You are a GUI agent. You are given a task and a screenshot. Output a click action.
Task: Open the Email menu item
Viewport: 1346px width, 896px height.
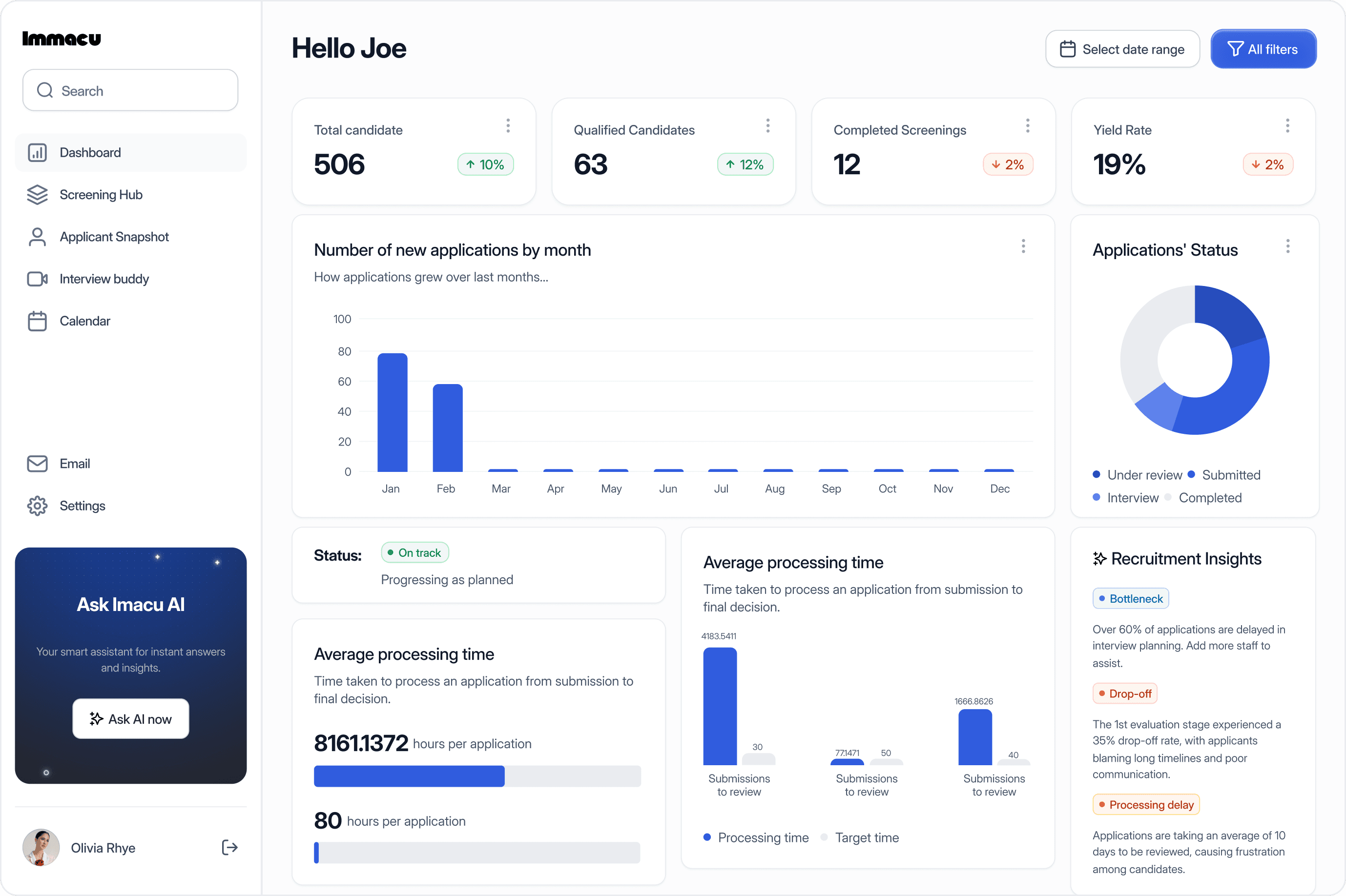[x=131, y=464]
